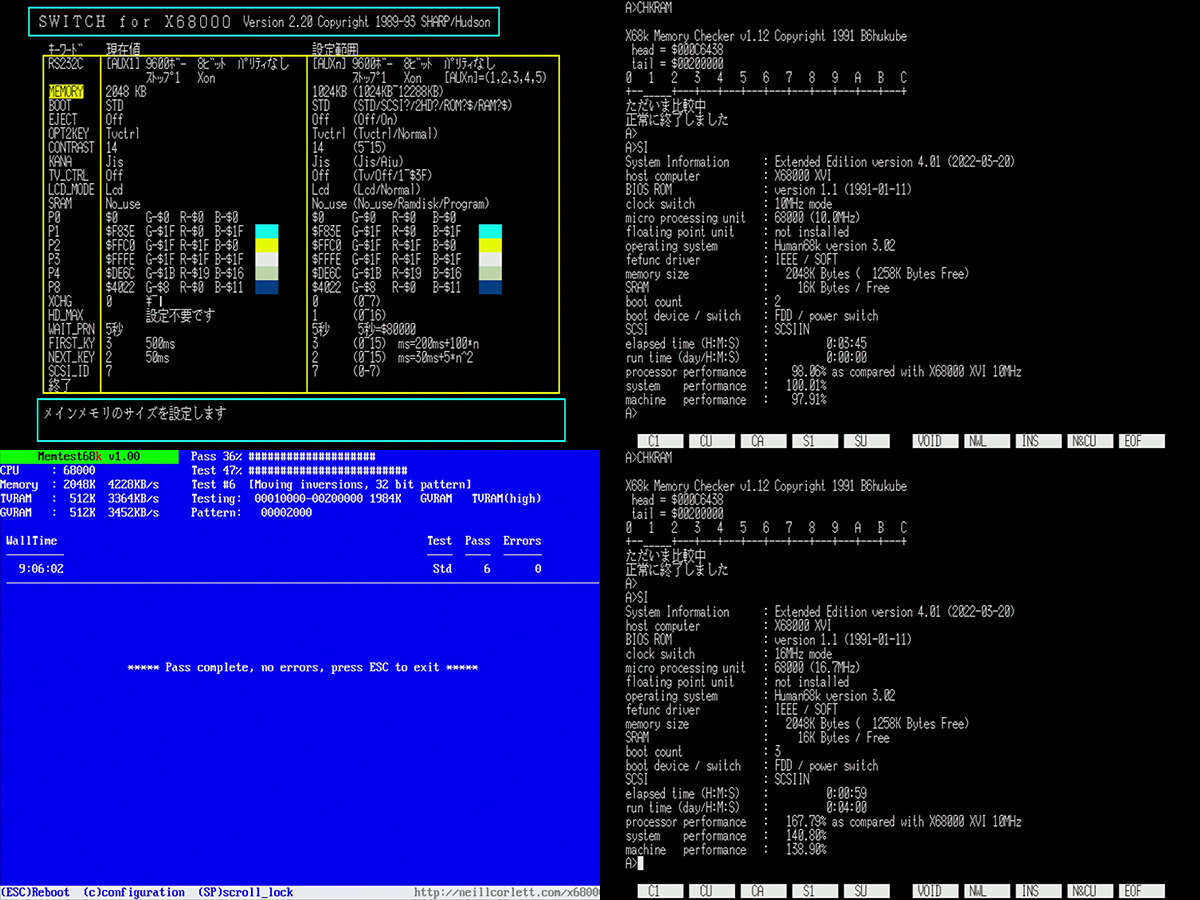Image resolution: width=1200 pixels, height=900 pixels.
Task: Select the XCHG keyword entry
Action: click(x=60, y=301)
